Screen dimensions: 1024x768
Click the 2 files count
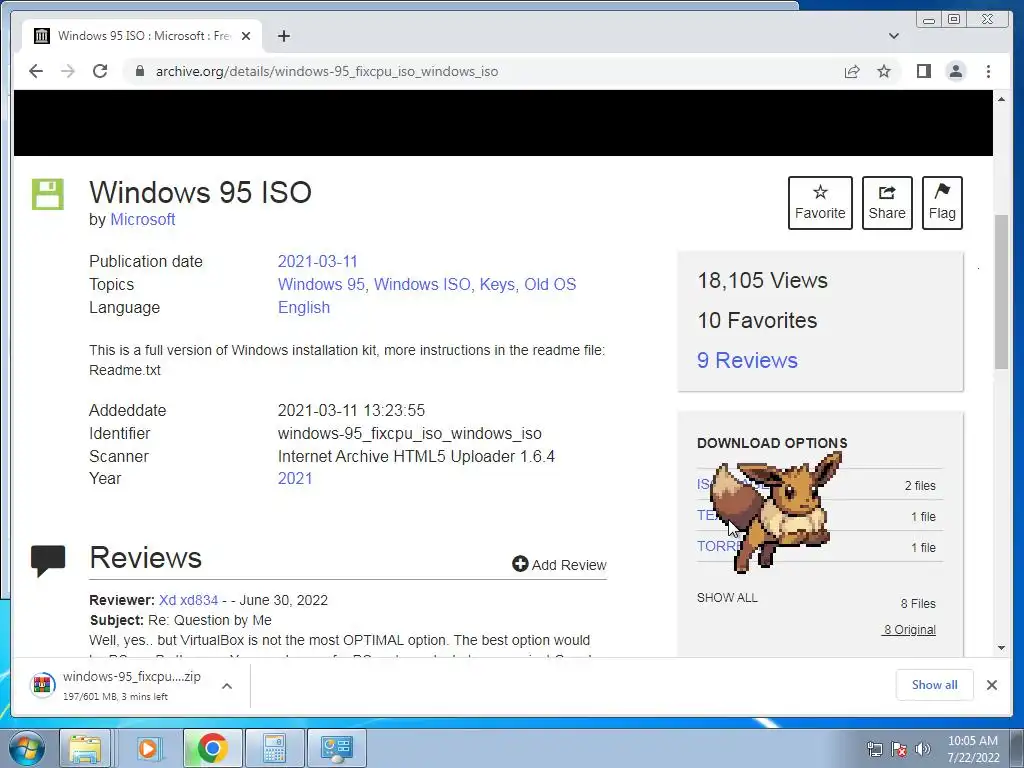[920, 485]
